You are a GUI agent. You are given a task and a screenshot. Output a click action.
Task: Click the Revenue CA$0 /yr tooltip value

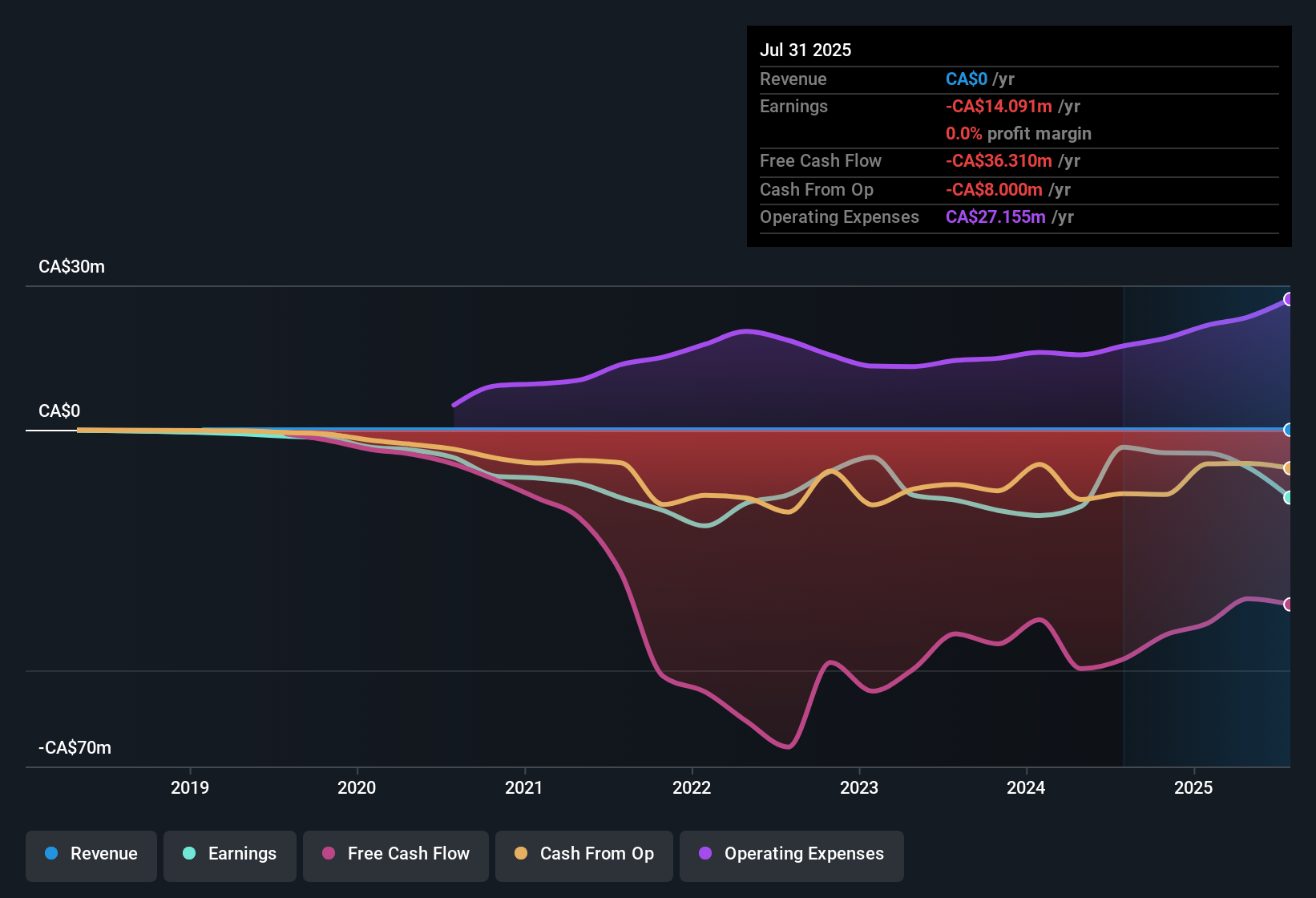980,79
